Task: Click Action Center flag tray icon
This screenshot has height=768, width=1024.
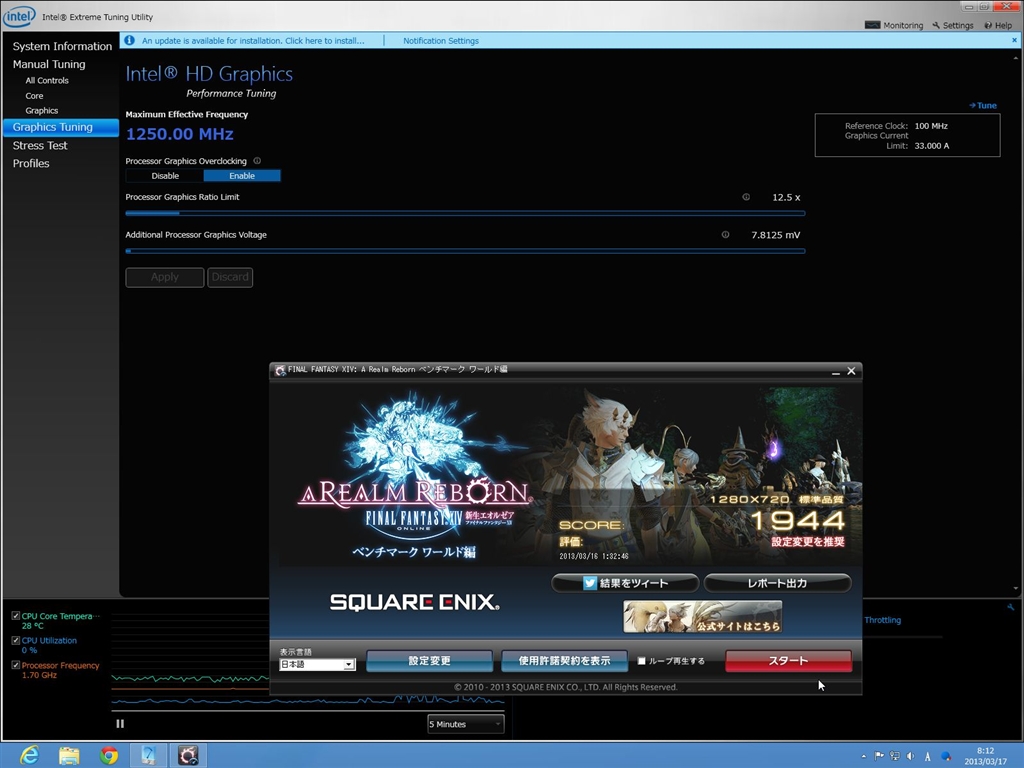Action: (x=879, y=756)
